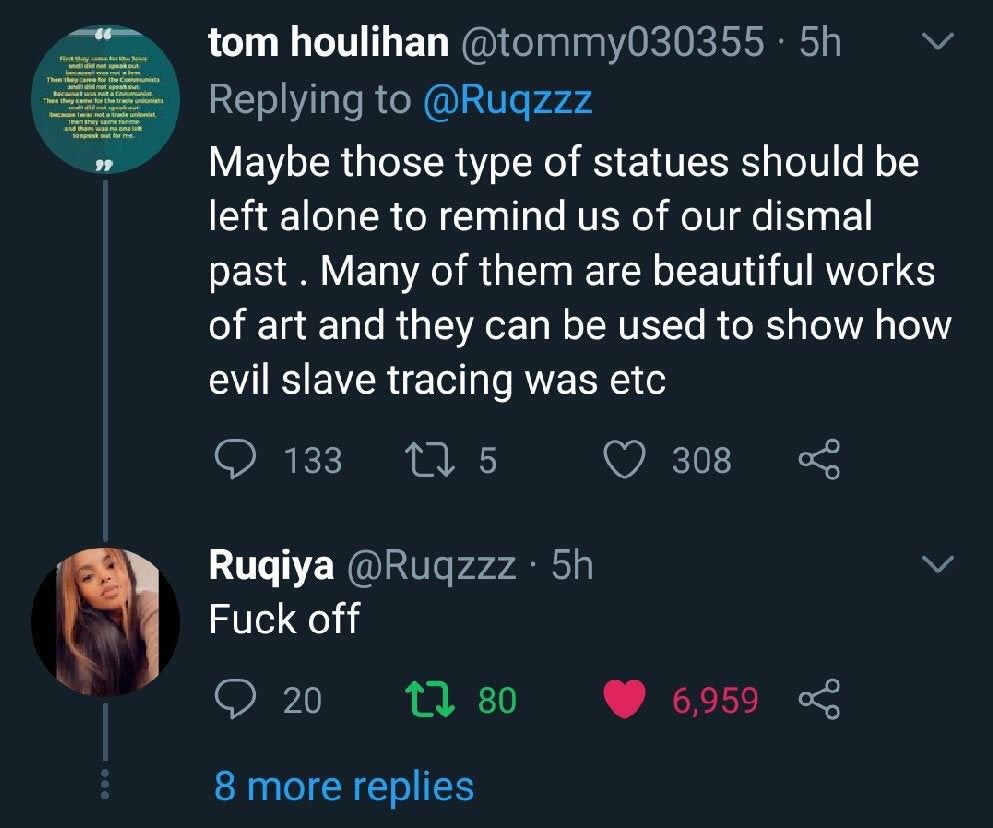Share Ruqiya's tweet
This screenshot has height=828, width=993.
[819, 700]
